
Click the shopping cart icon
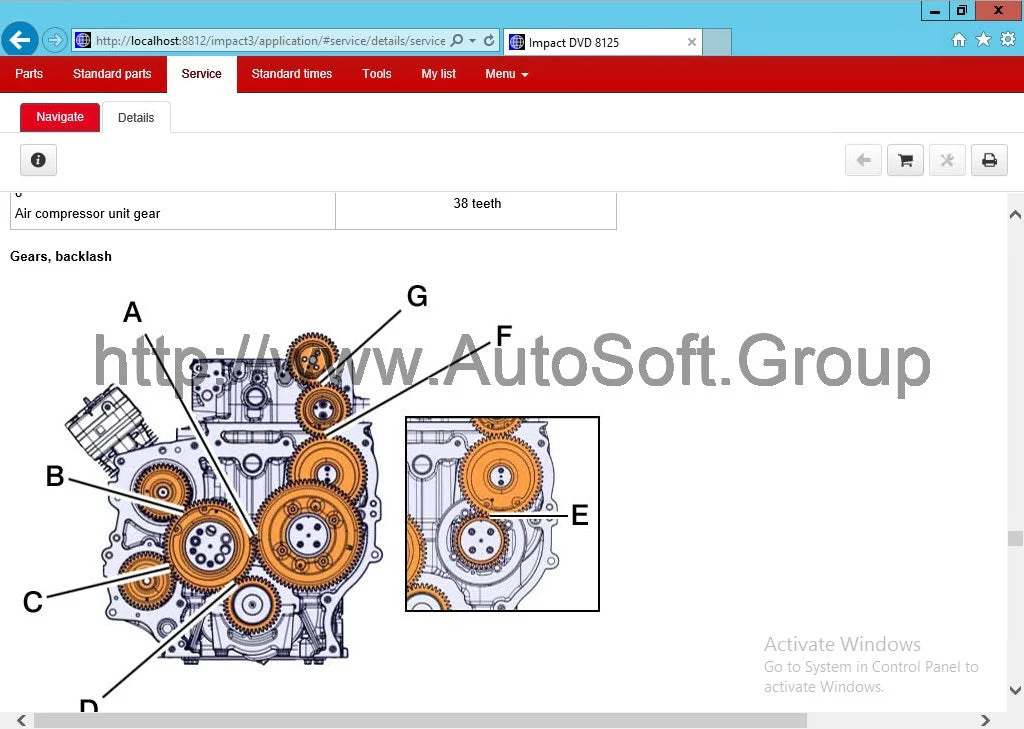coord(905,160)
